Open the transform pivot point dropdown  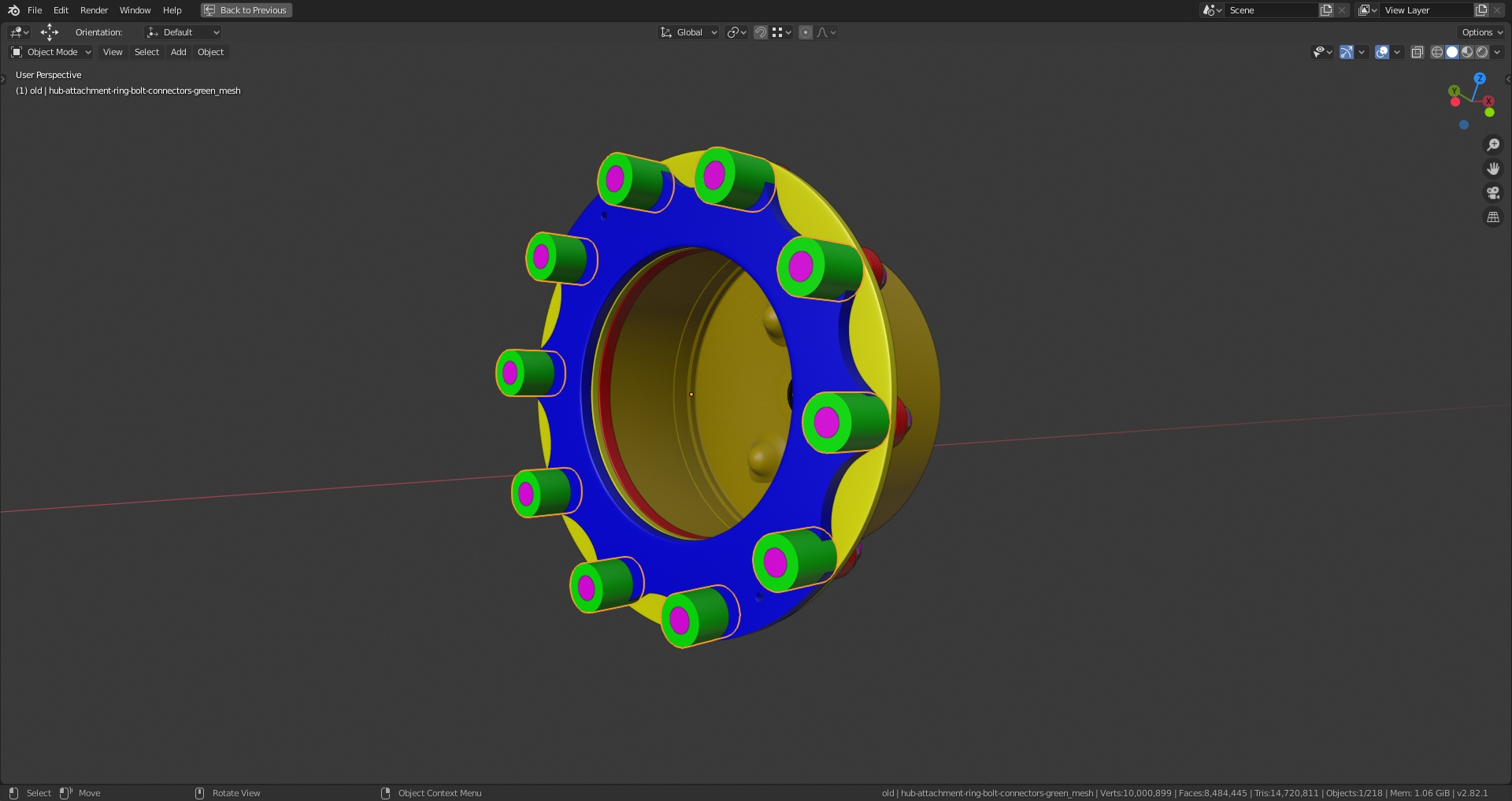tap(737, 32)
